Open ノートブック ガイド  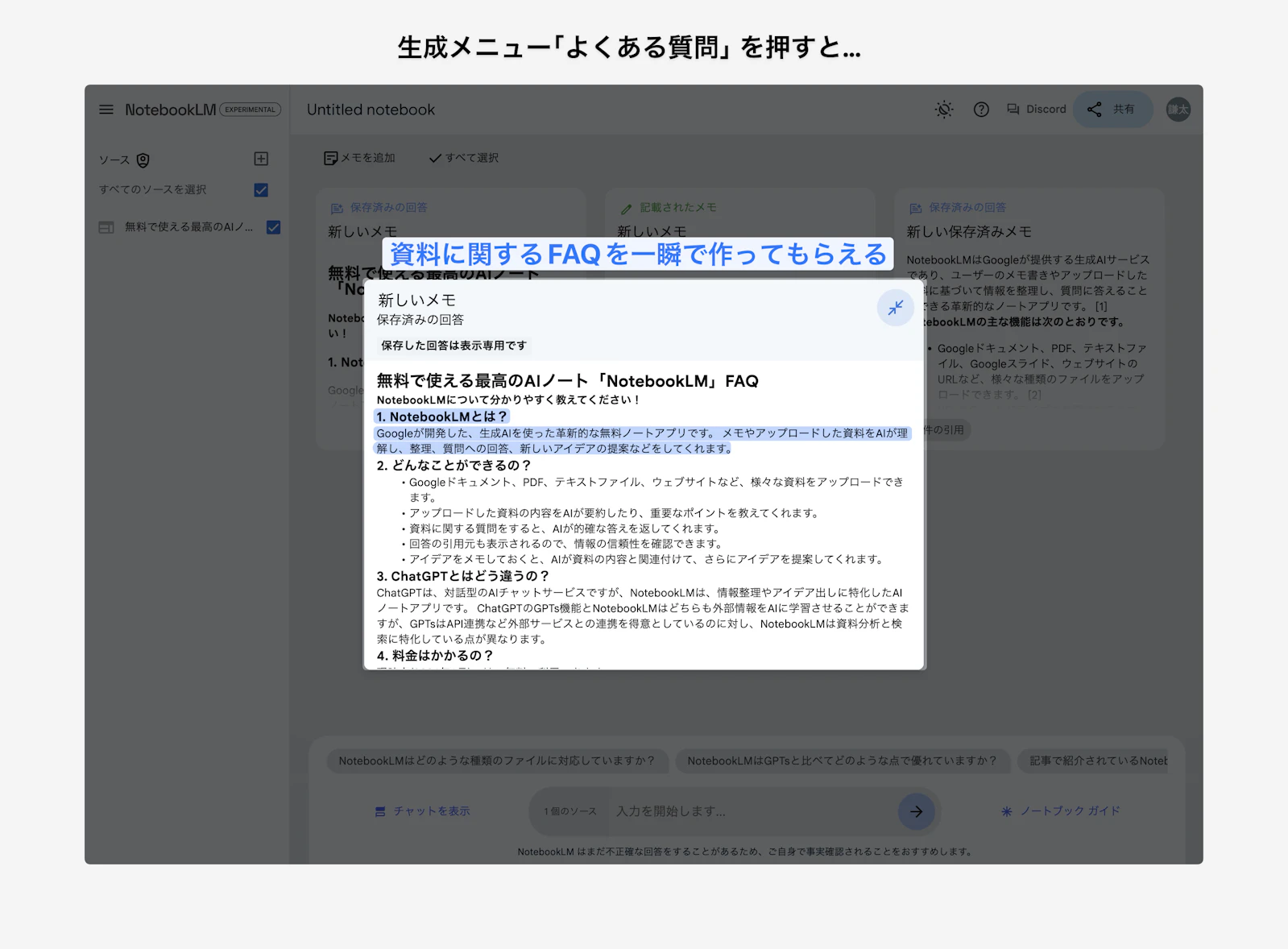(x=1060, y=811)
